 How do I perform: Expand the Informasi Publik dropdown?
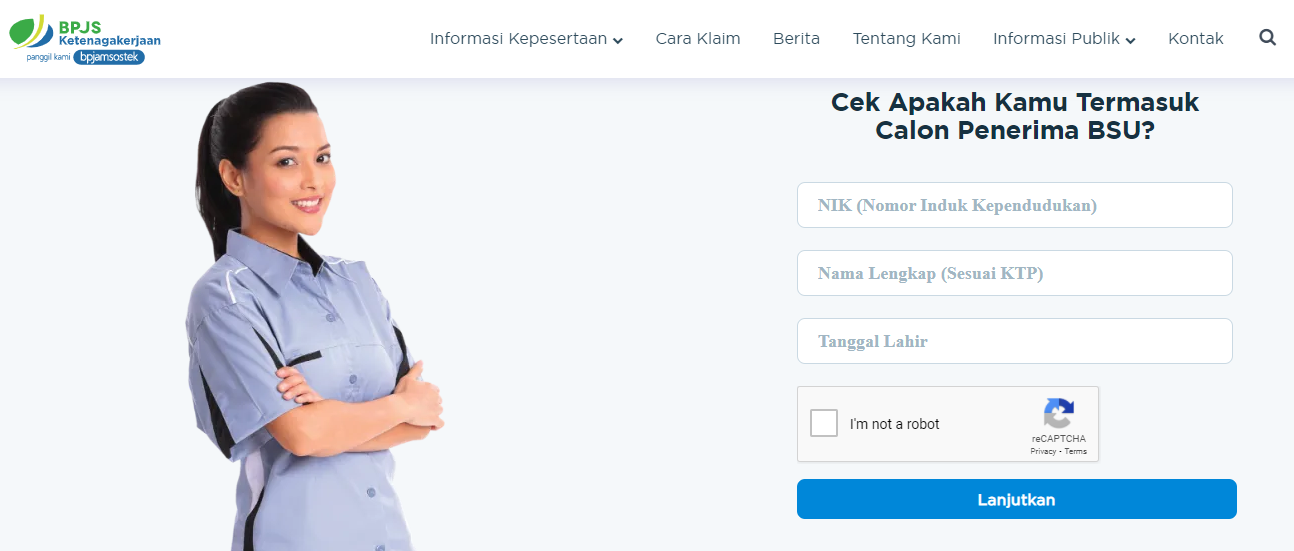coord(1064,39)
